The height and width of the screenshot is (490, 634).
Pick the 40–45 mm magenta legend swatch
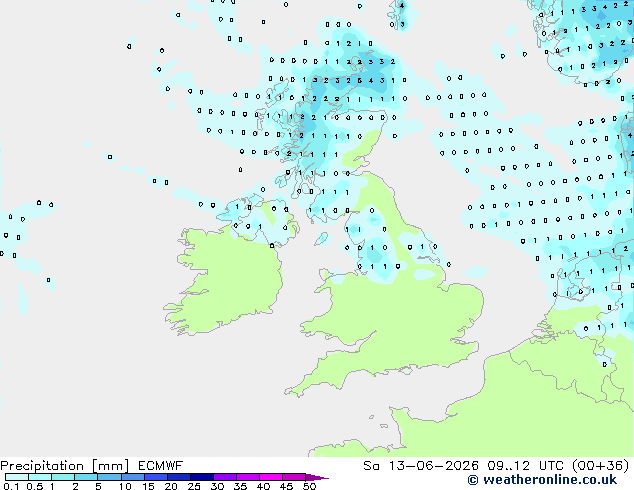point(271,477)
